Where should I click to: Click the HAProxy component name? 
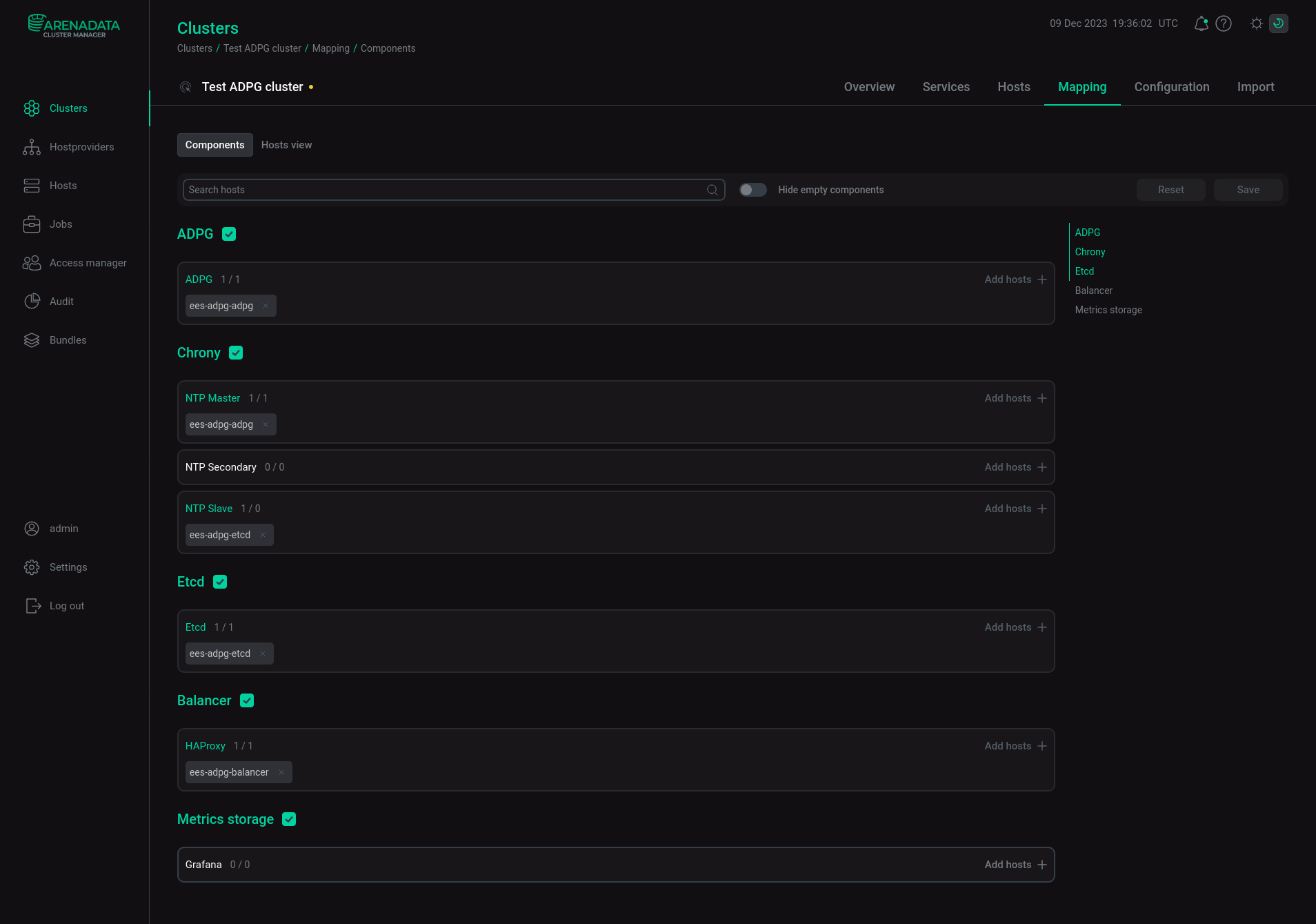click(205, 746)
